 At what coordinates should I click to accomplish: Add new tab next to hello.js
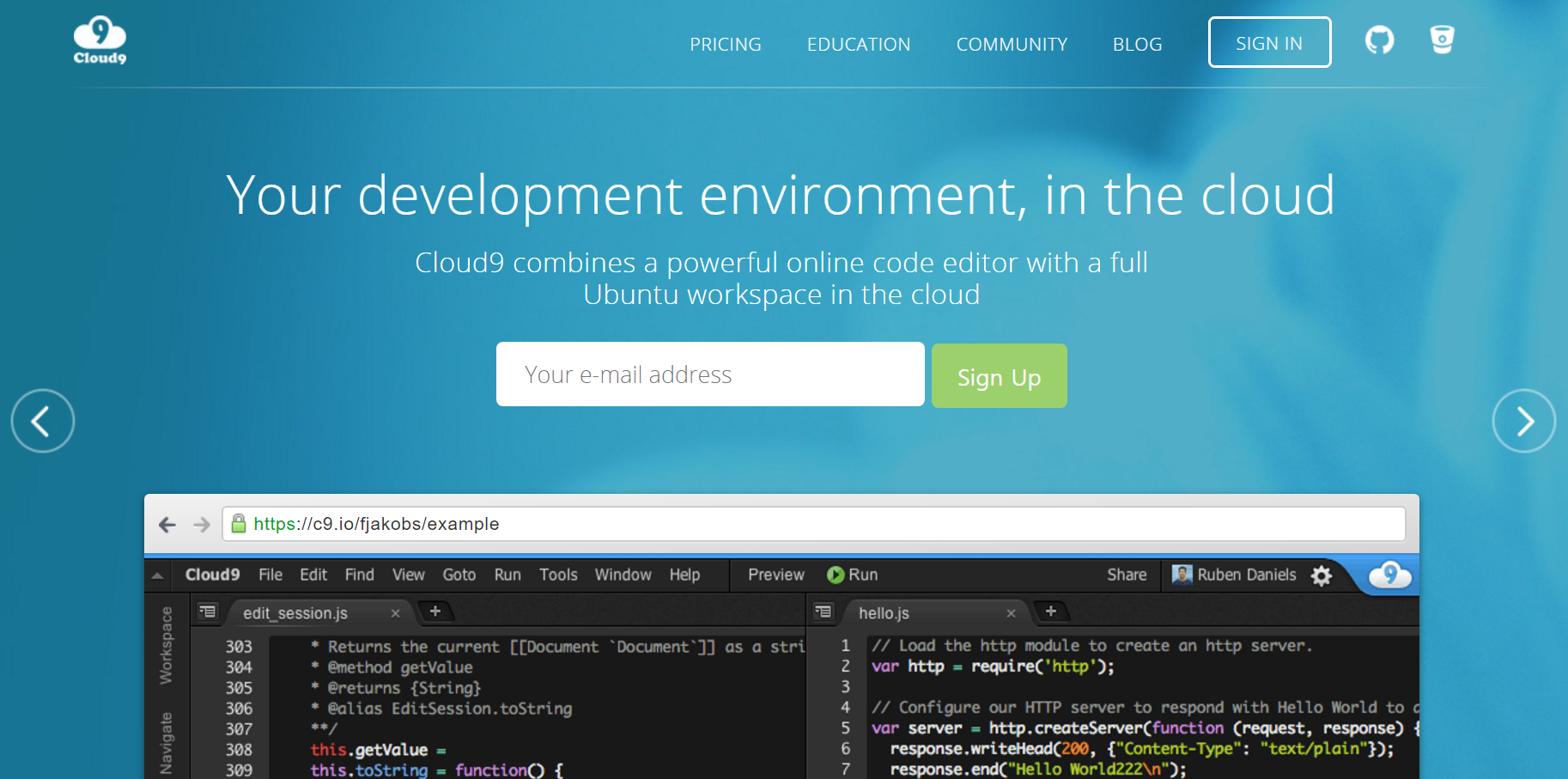1051,612
